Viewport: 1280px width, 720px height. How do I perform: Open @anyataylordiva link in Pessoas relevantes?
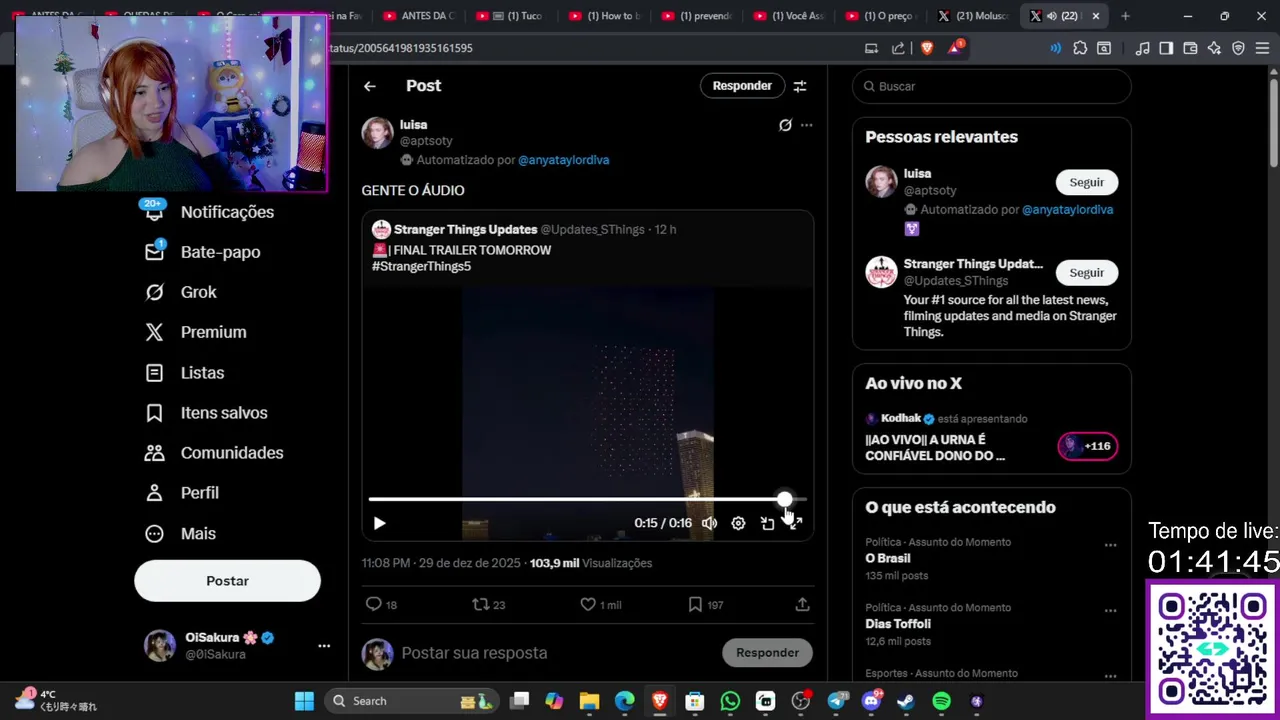(x=1067, y=210)
